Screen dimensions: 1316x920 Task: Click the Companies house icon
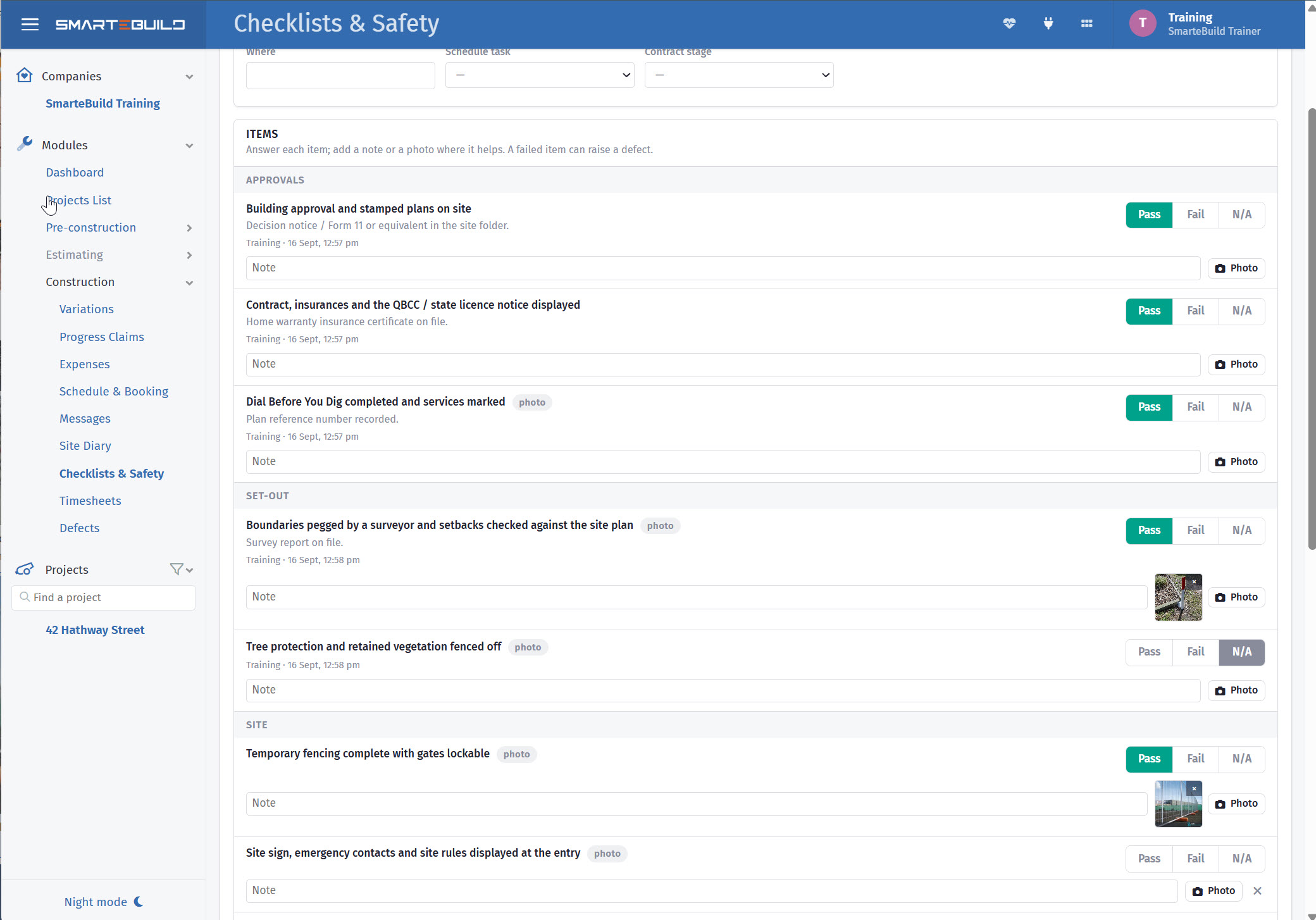25,75
